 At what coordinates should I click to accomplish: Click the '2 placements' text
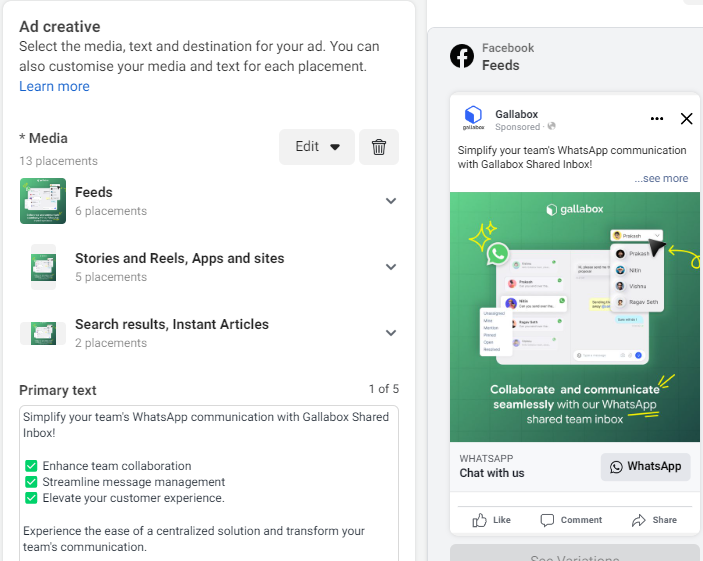coord(111,343)
